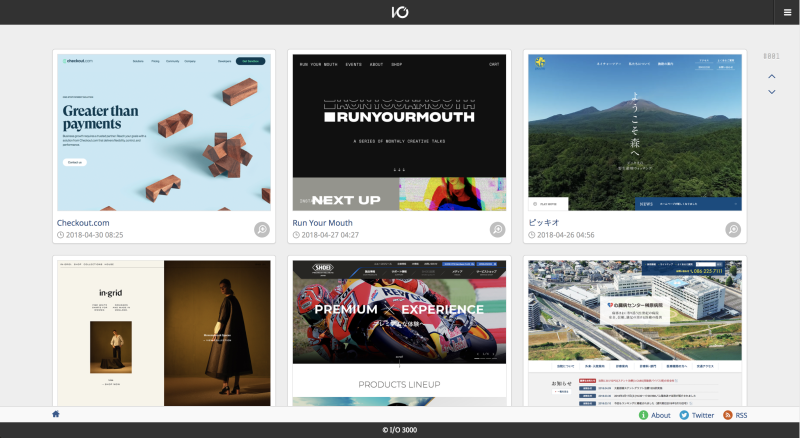800x438 pixels.
Task: Open the Run Your Mouth title link
Action: tap(322, 223)
